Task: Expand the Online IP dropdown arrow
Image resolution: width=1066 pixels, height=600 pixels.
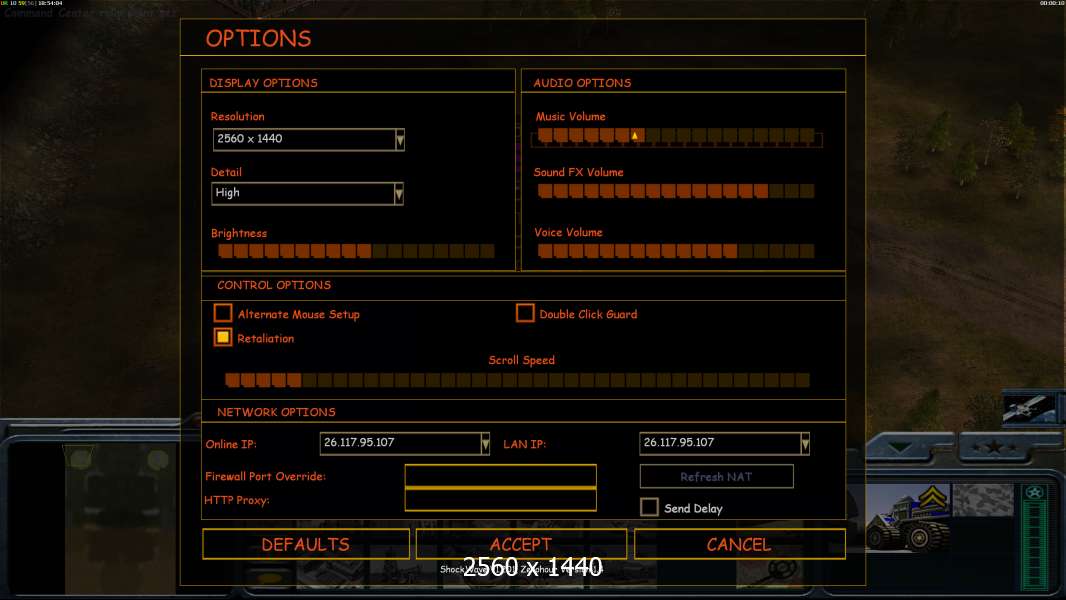Action: (485, 444)
